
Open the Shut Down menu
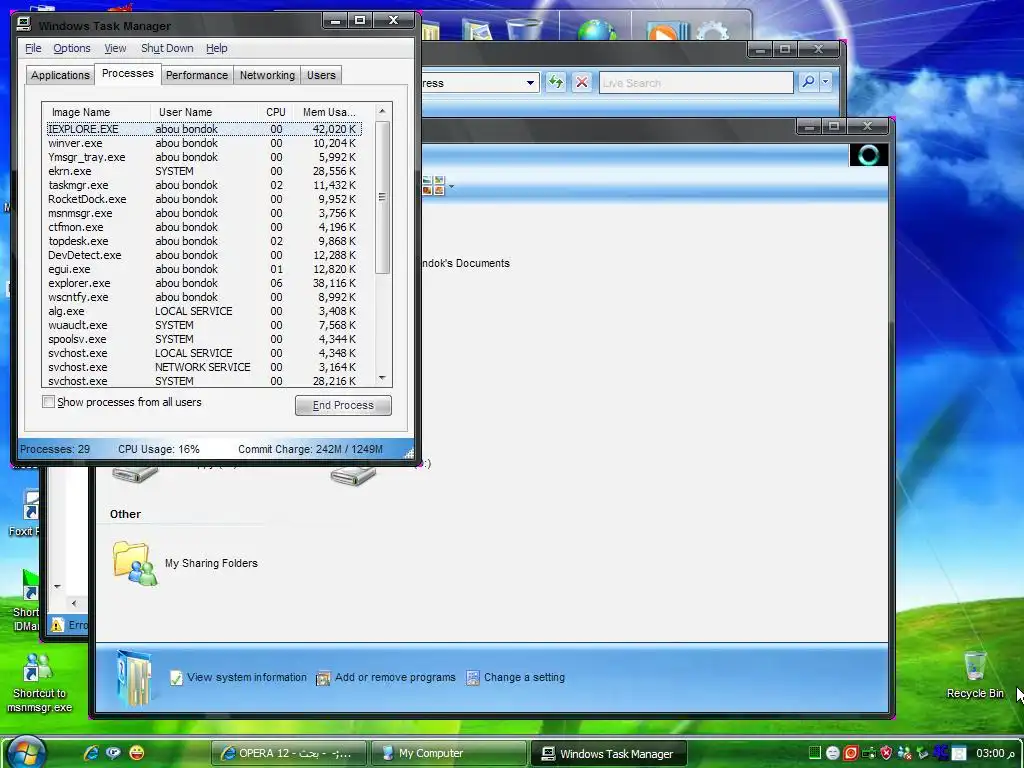coord(167,48)
